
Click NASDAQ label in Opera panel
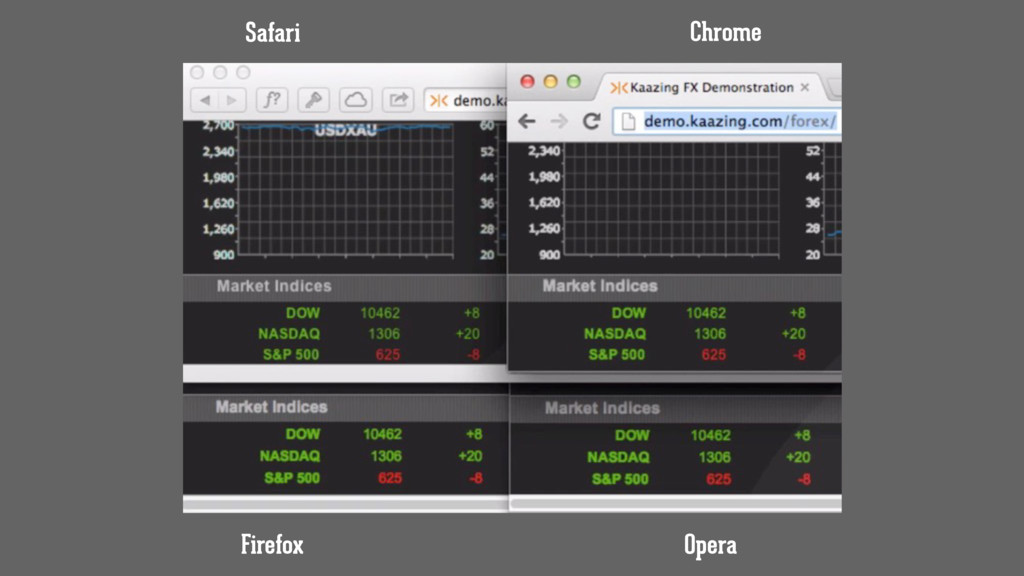618,457
